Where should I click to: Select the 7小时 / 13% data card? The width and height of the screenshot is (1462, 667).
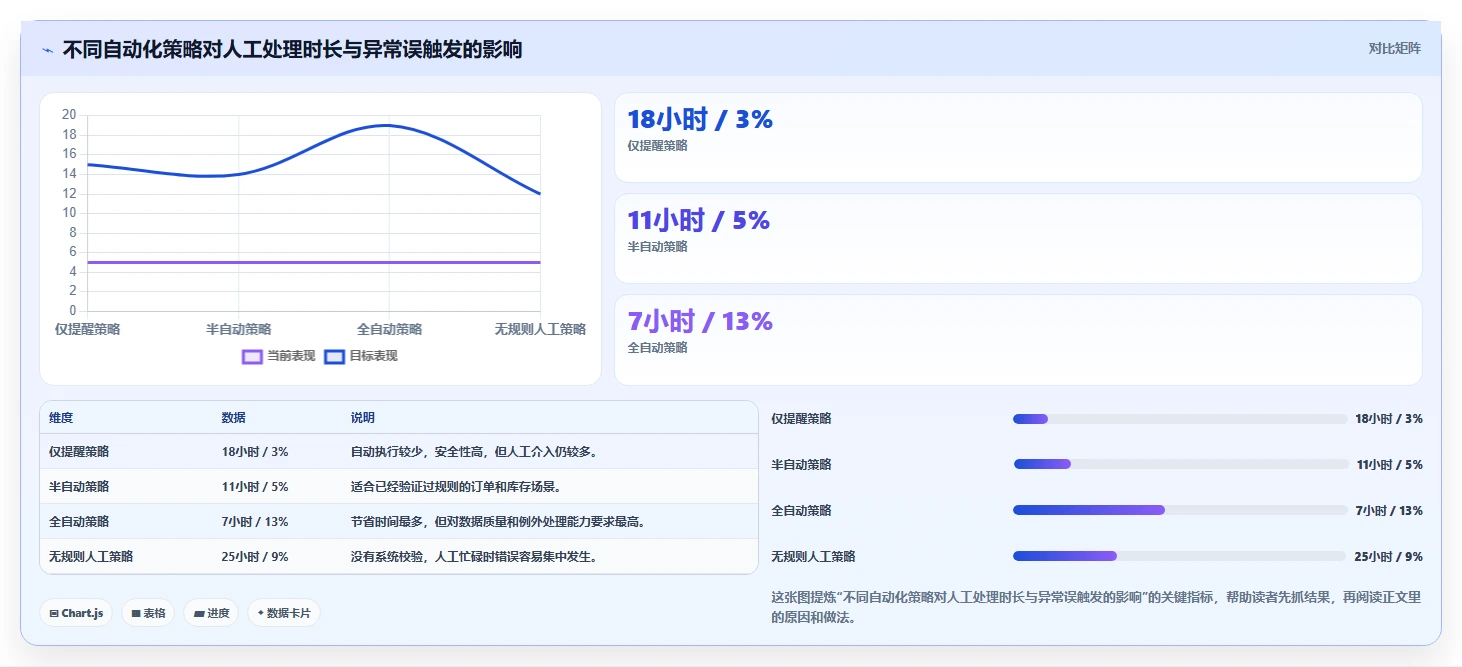pyautogui.click(x=1018, y=339)
